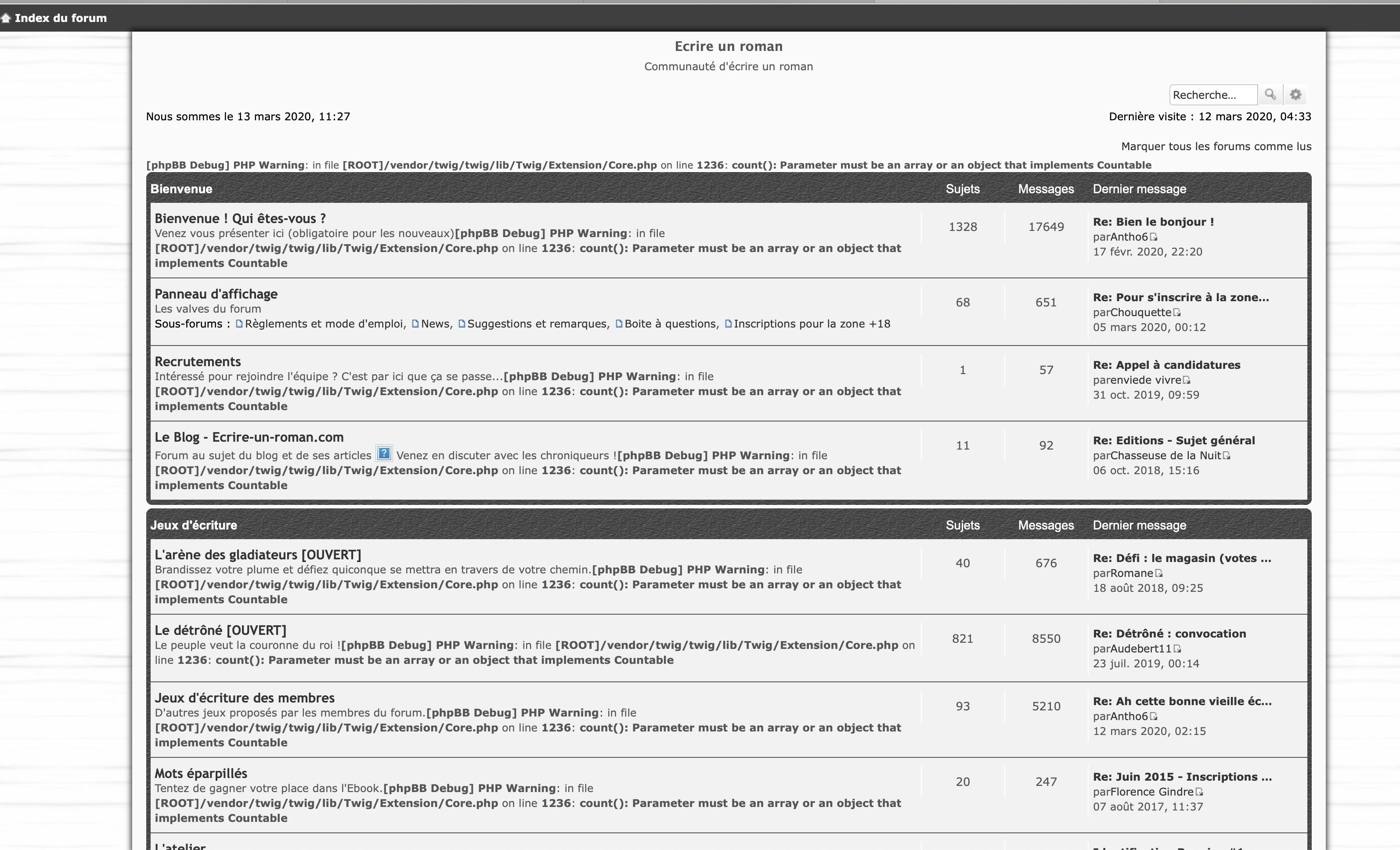Open Index du forum breadcrumb
Screen dimensions: 1400x850
pos(60,18)
